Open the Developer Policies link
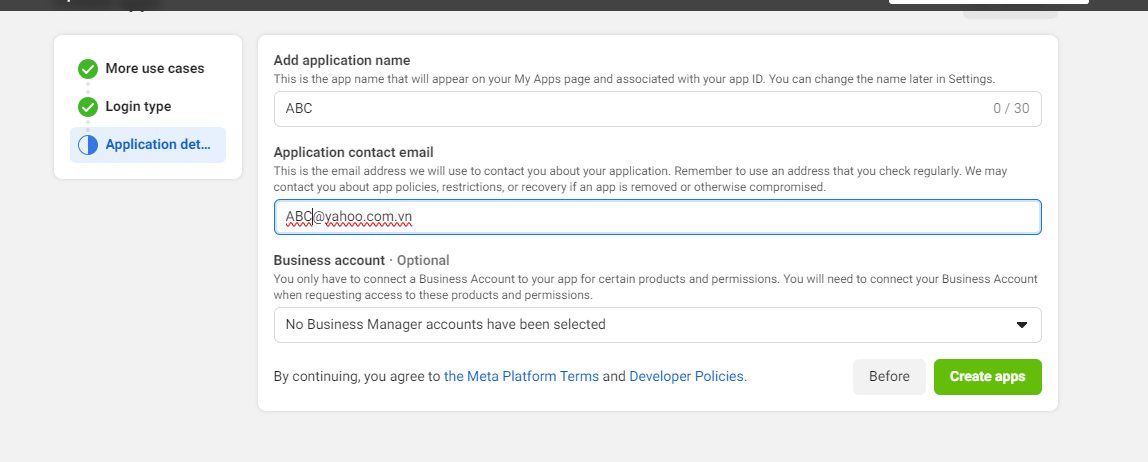 (x=687, y=377)
